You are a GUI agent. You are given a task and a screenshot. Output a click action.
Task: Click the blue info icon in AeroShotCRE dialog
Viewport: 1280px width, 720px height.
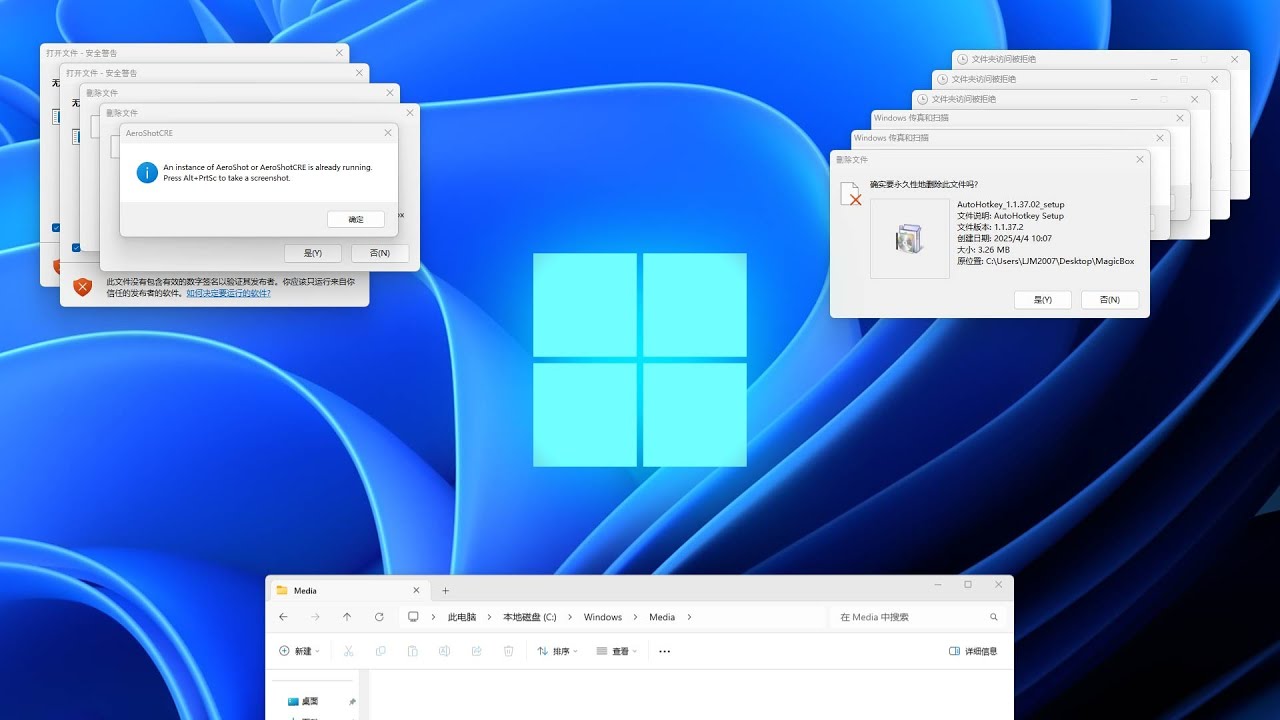click(x=147, y=172)
